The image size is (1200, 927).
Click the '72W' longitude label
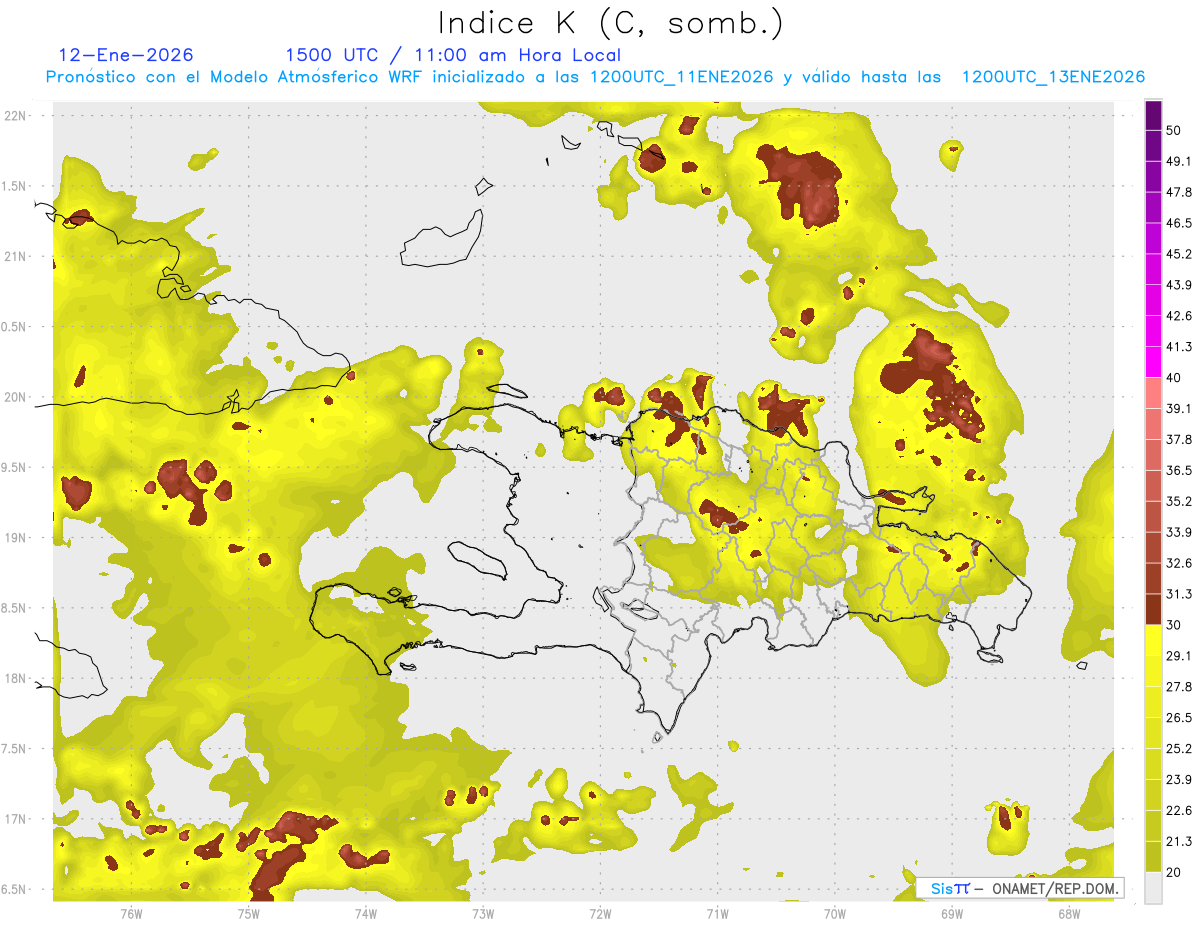tap(600, 914)
